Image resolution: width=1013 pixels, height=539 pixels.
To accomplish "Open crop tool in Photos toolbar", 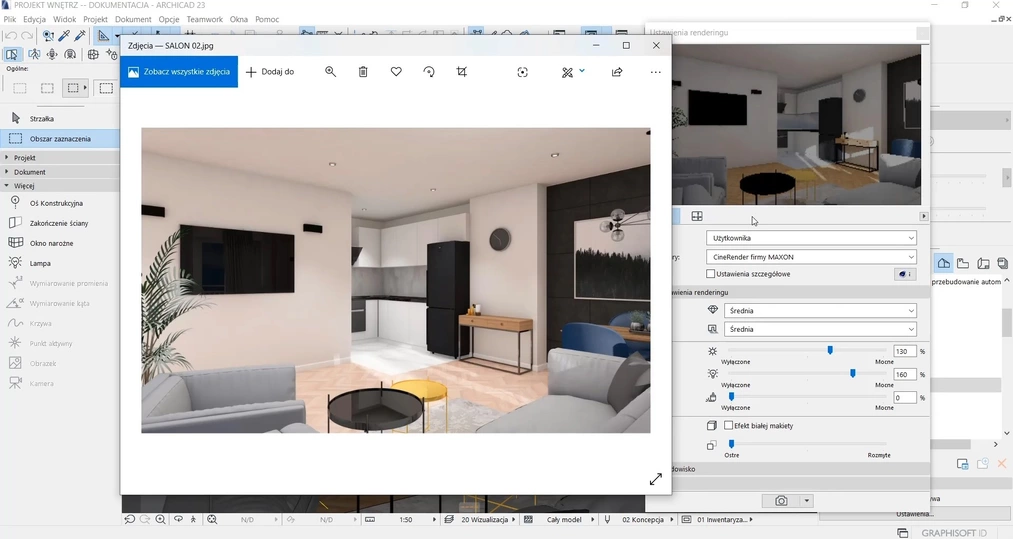I will coord(461,72).
